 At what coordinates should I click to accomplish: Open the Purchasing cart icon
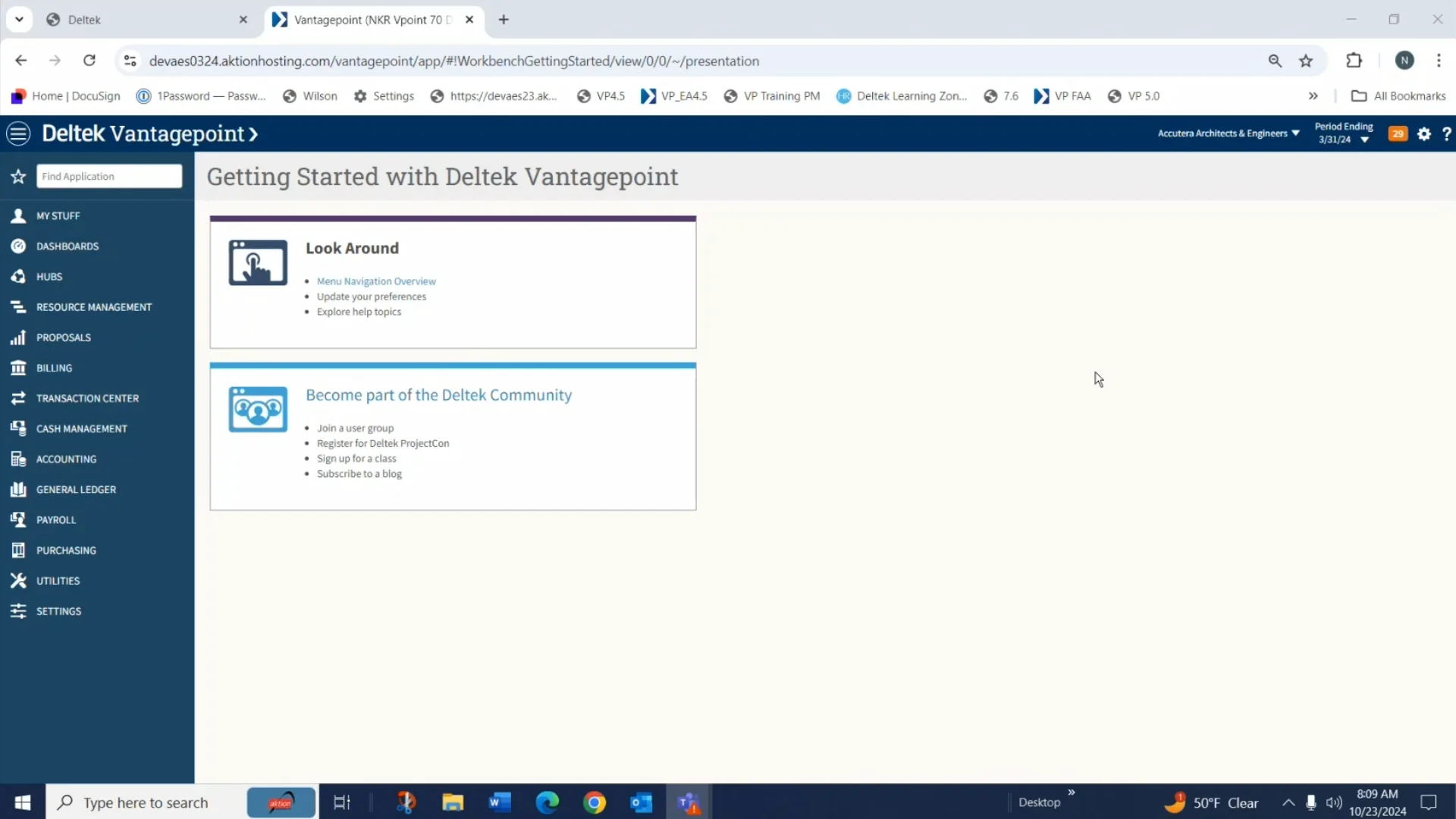pyautogui.click(x=18, y=550)
